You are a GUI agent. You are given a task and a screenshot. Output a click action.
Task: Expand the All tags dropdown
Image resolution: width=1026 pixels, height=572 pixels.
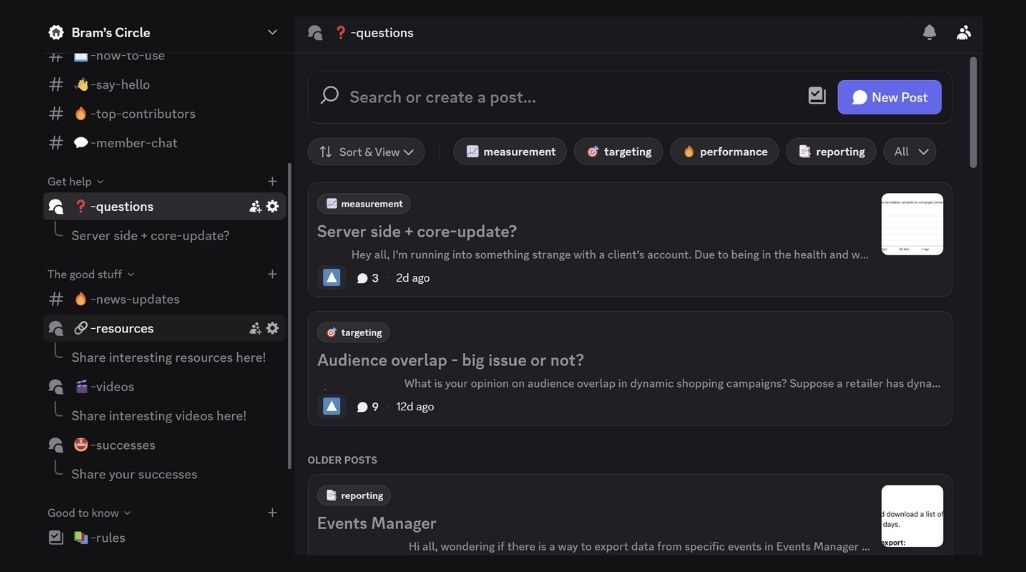tap(910, 152)
